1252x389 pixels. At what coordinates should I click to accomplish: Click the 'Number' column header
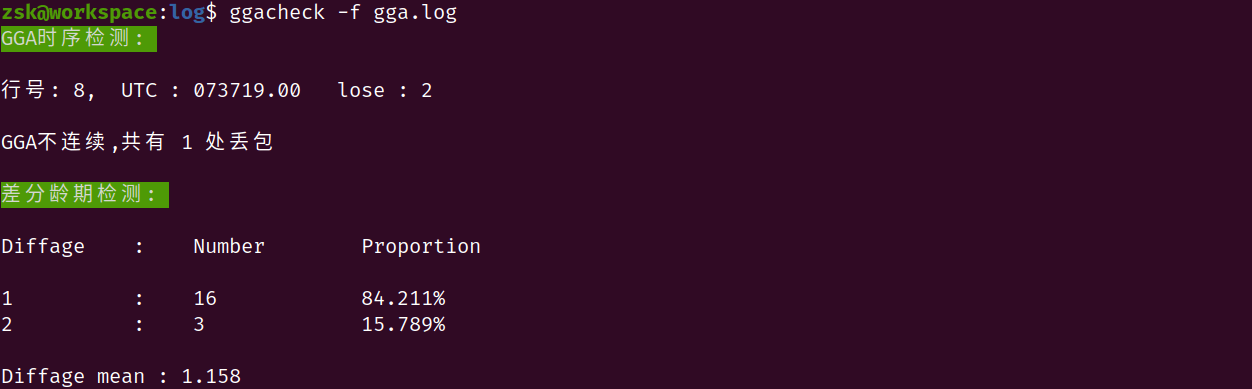point(229,246)
